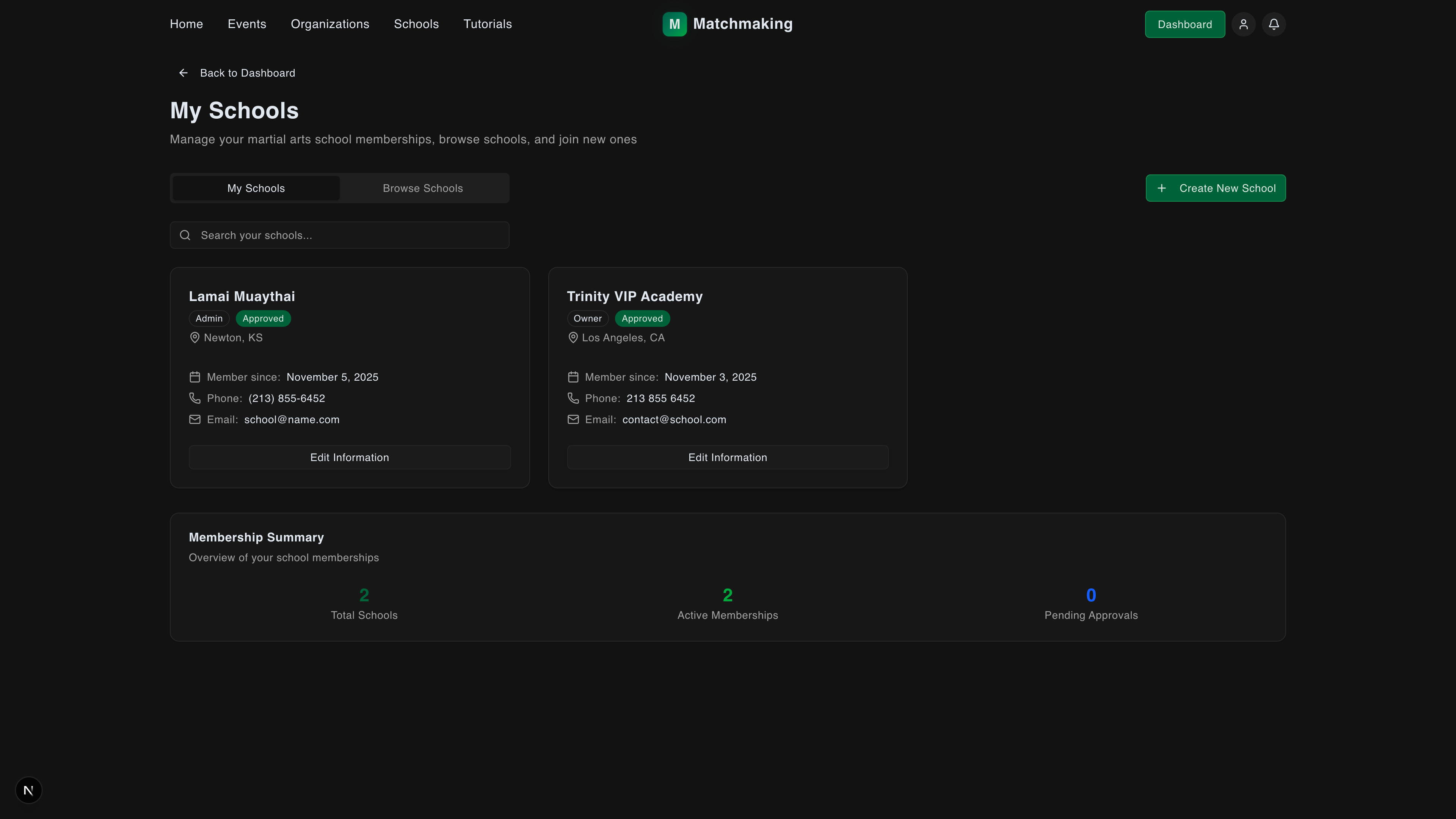Click the search magnifier icon
The height and width of the screenshot is (819, 1456).
tap(185, 235)
